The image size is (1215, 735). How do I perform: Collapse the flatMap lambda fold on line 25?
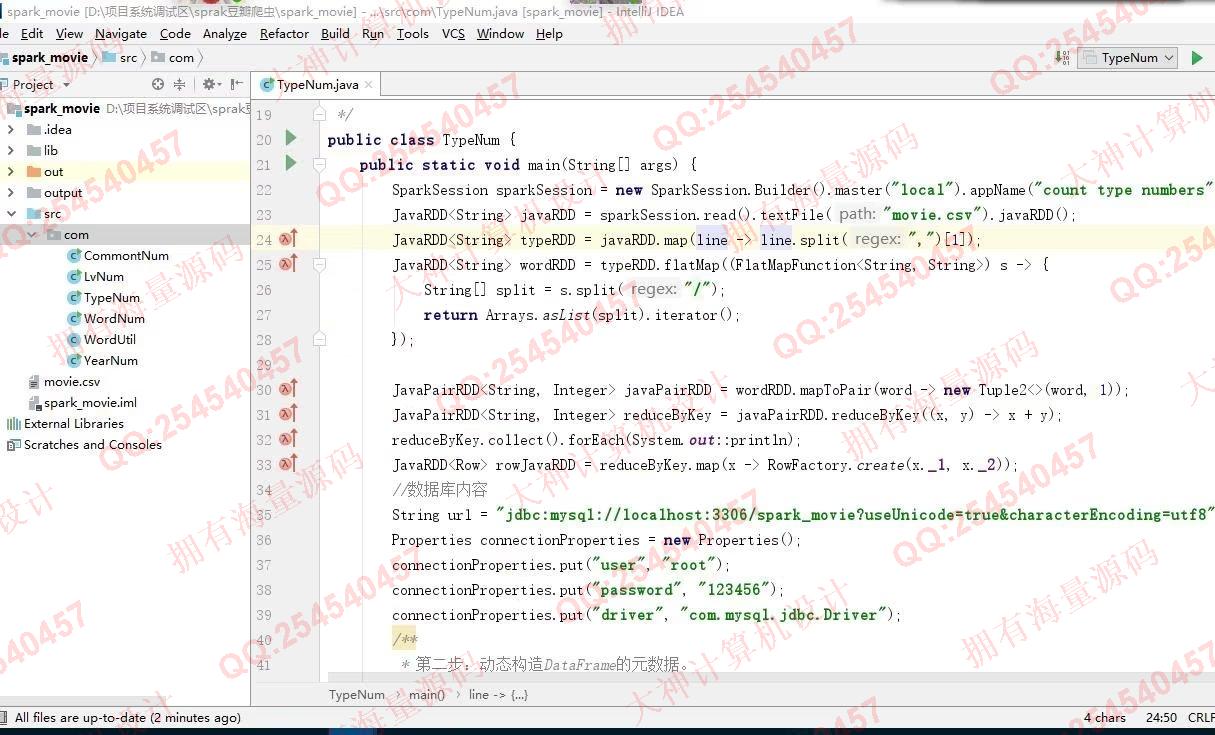[319, 264]
